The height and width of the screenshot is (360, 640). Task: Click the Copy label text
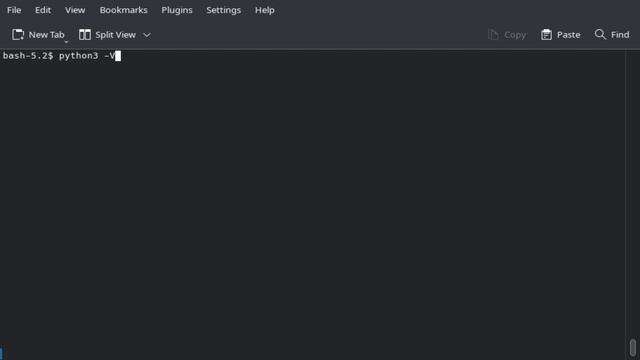[515, 35]
